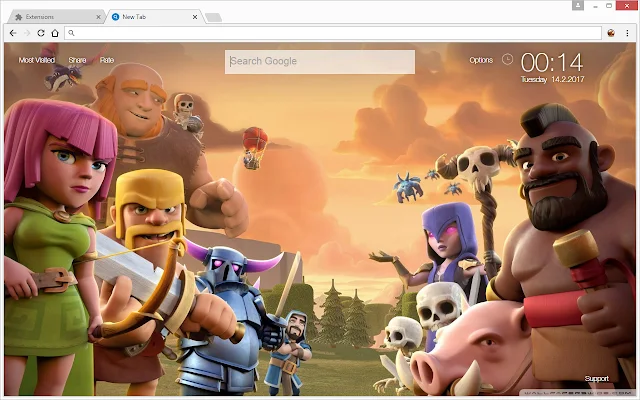Click the clock icon next to Options

pyautogui.click(x=507, y=60)
